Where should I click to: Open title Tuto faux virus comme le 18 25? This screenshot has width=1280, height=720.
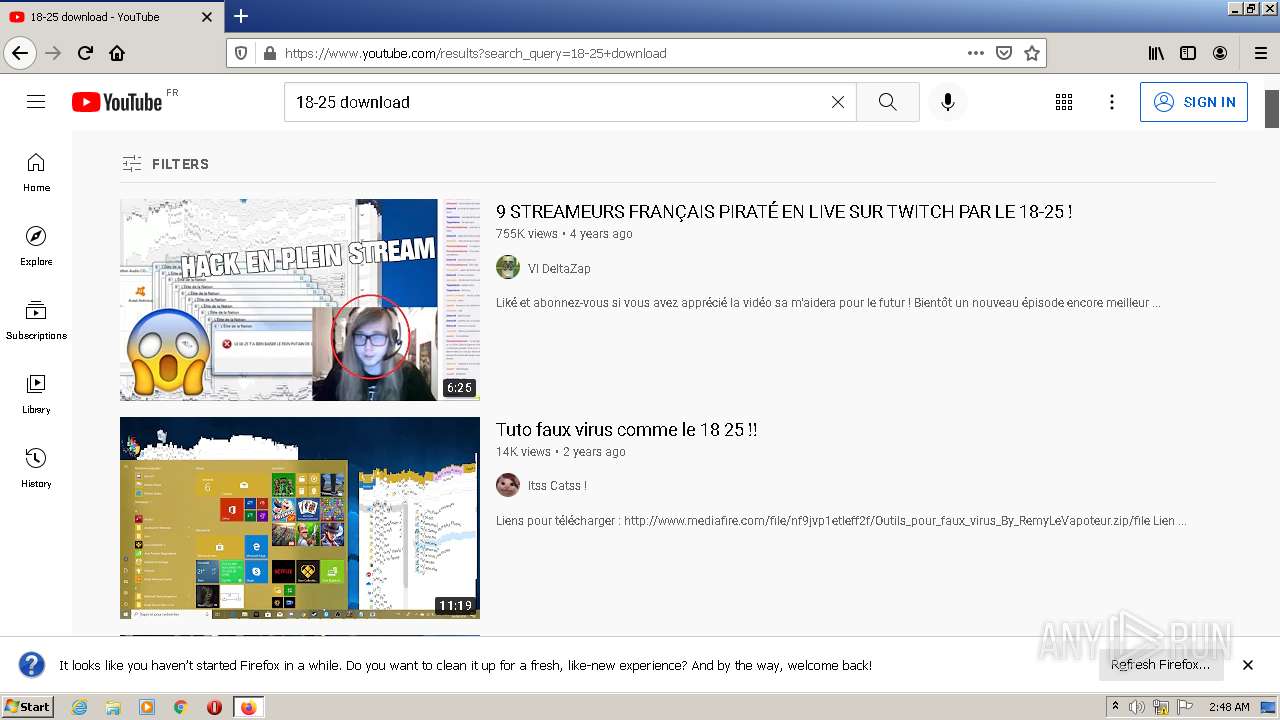(x=626, y=430)
